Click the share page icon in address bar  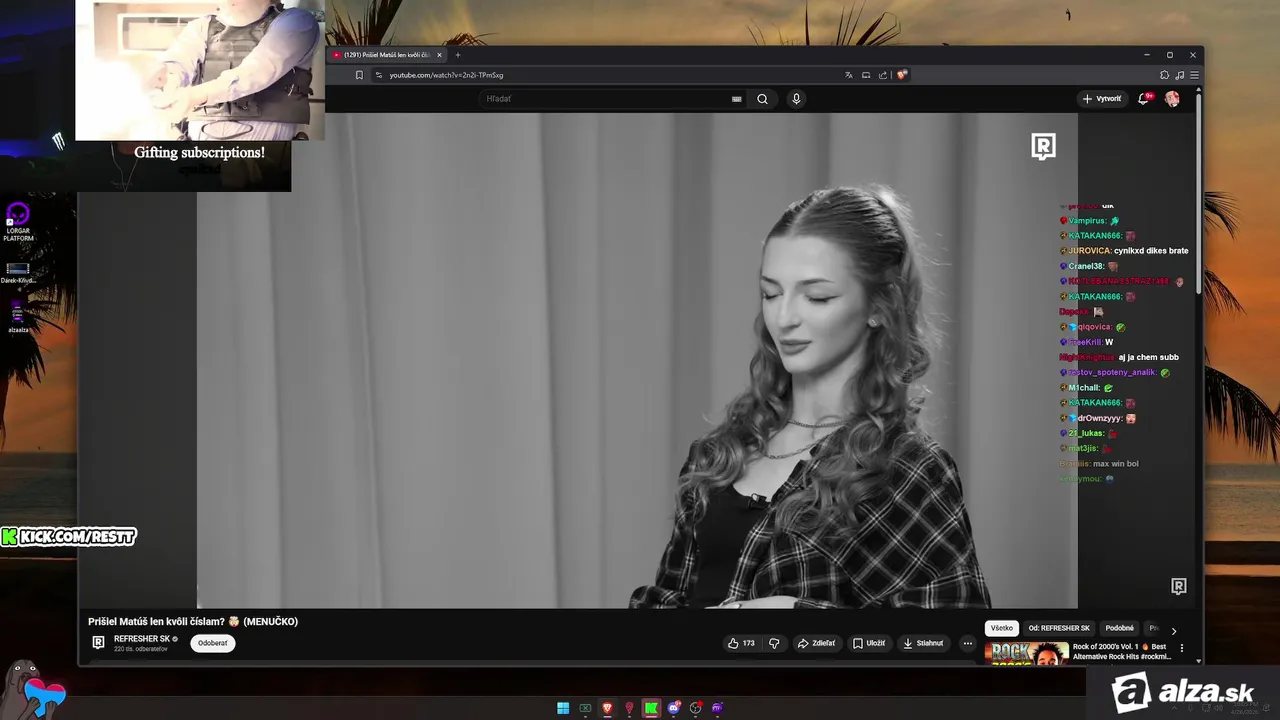point(883,75)
